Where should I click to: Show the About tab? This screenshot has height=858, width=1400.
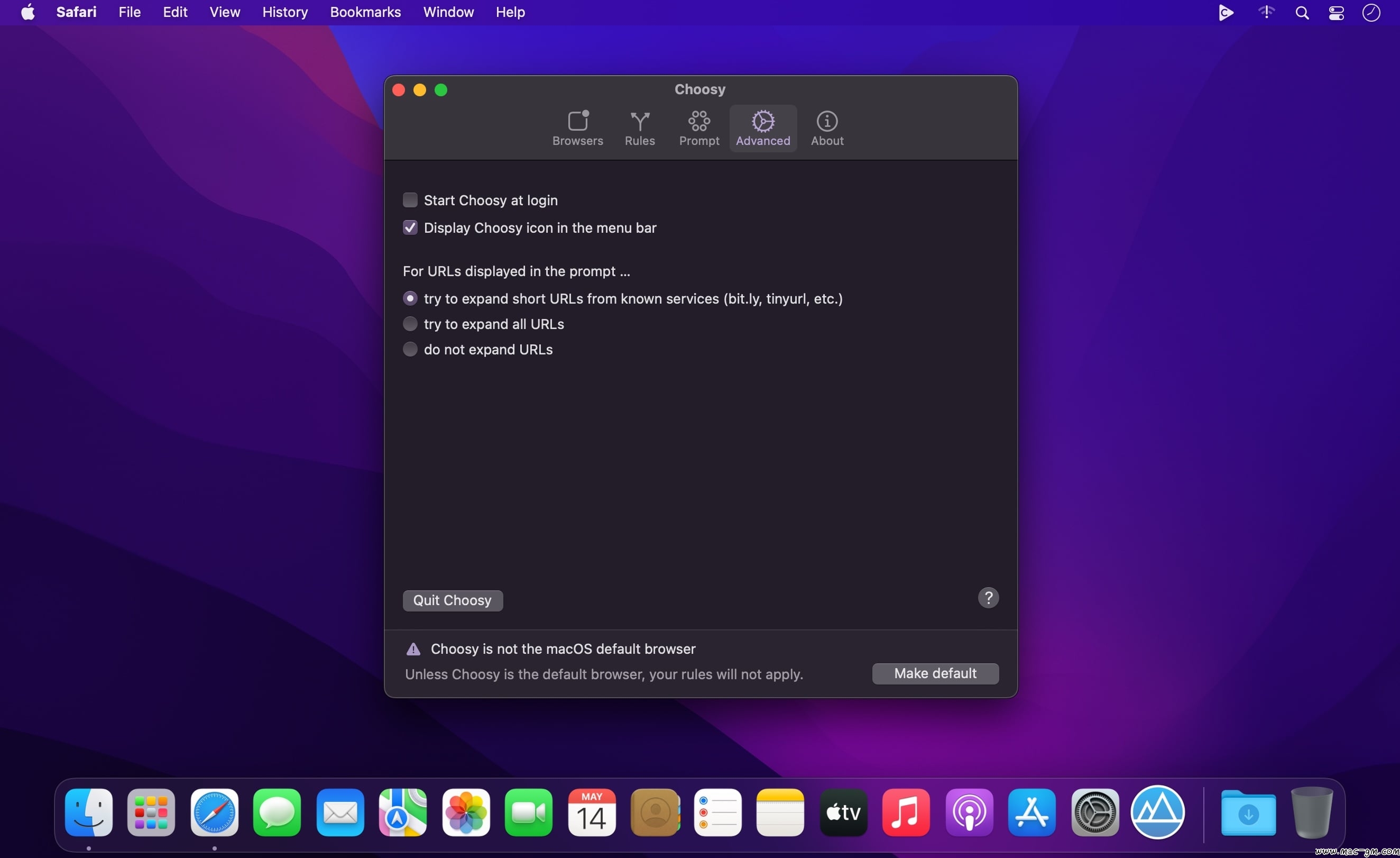[827, 129]
